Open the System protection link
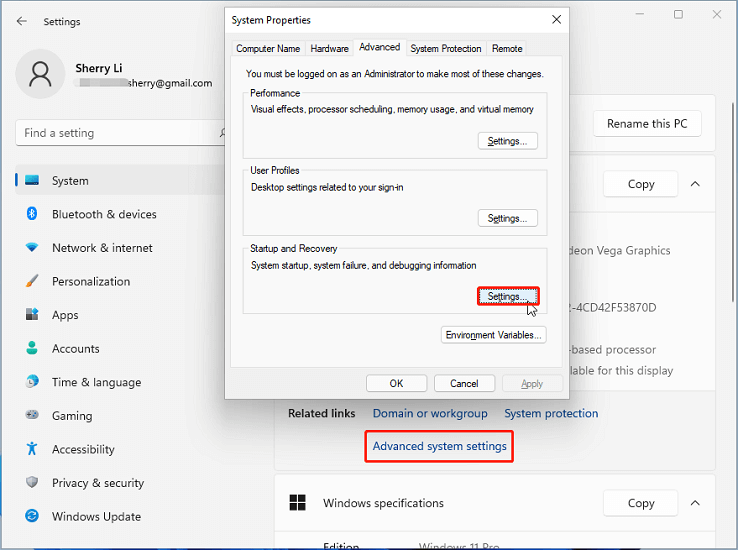 click(551, 413)
